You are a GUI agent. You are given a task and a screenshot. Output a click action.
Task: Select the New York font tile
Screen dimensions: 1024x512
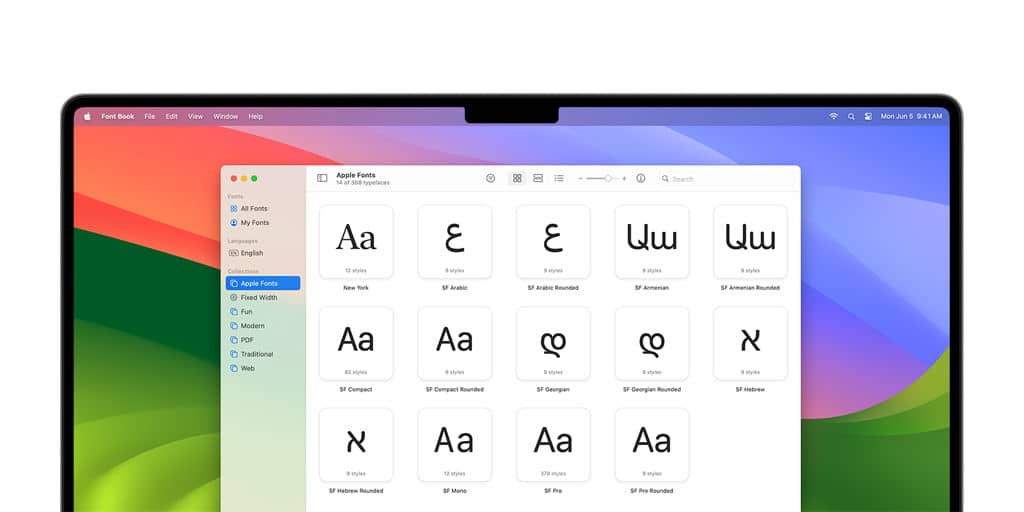pos(356,242)
